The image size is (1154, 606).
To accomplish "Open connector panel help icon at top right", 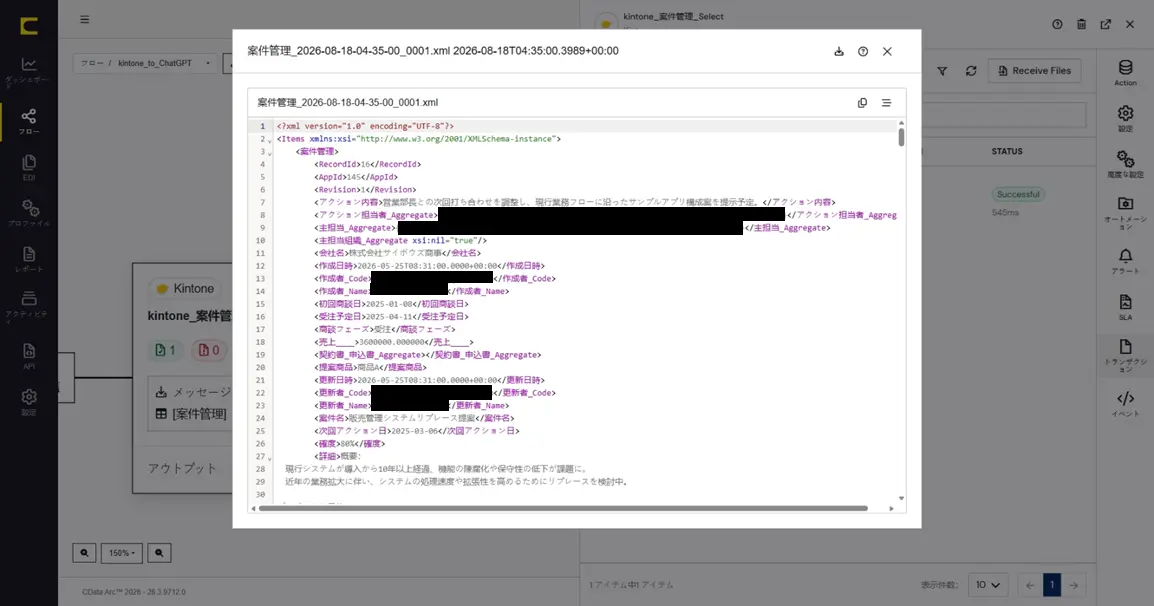I will (x=1057, y=24).
